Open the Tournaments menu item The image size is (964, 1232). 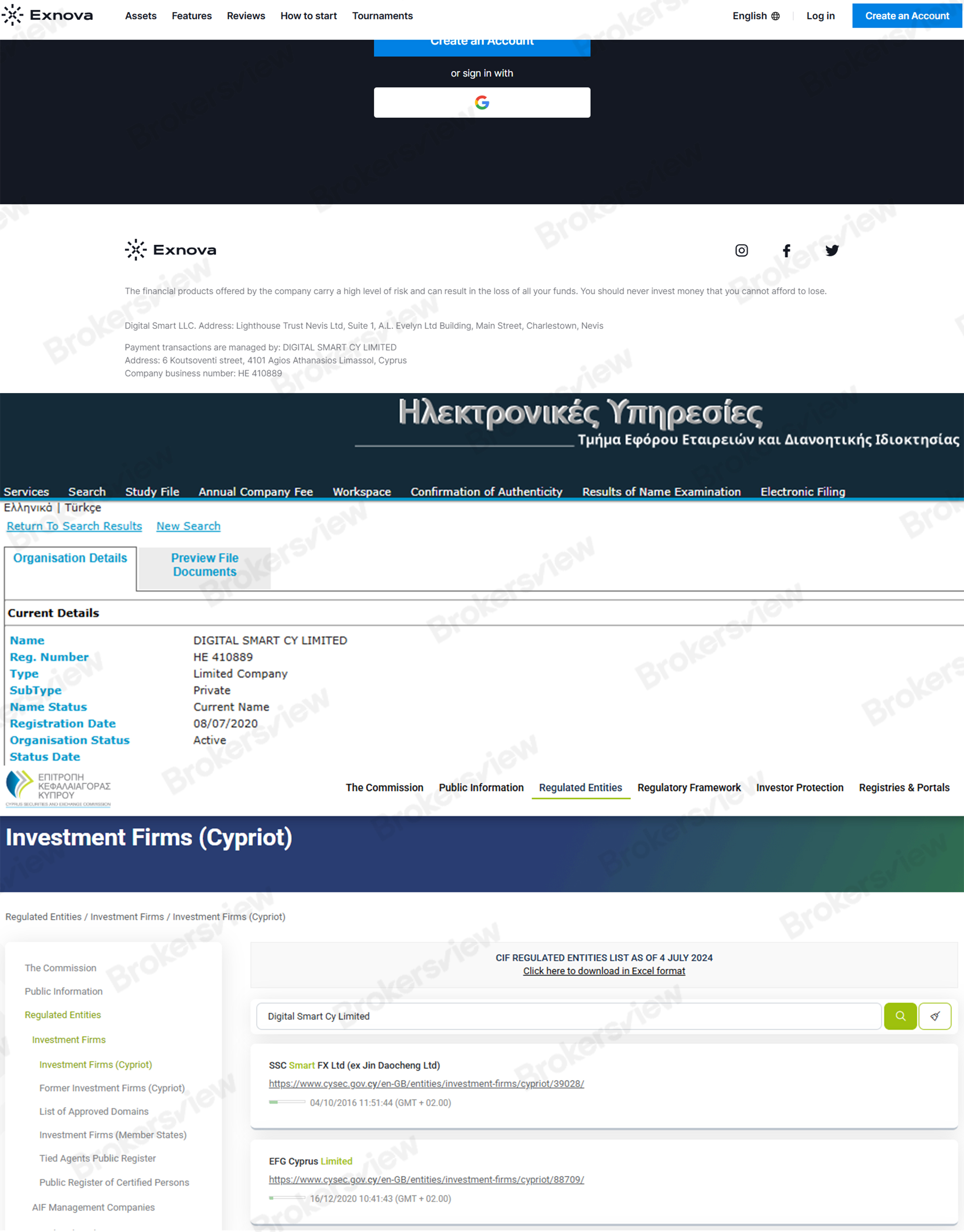tap(382, 16)
